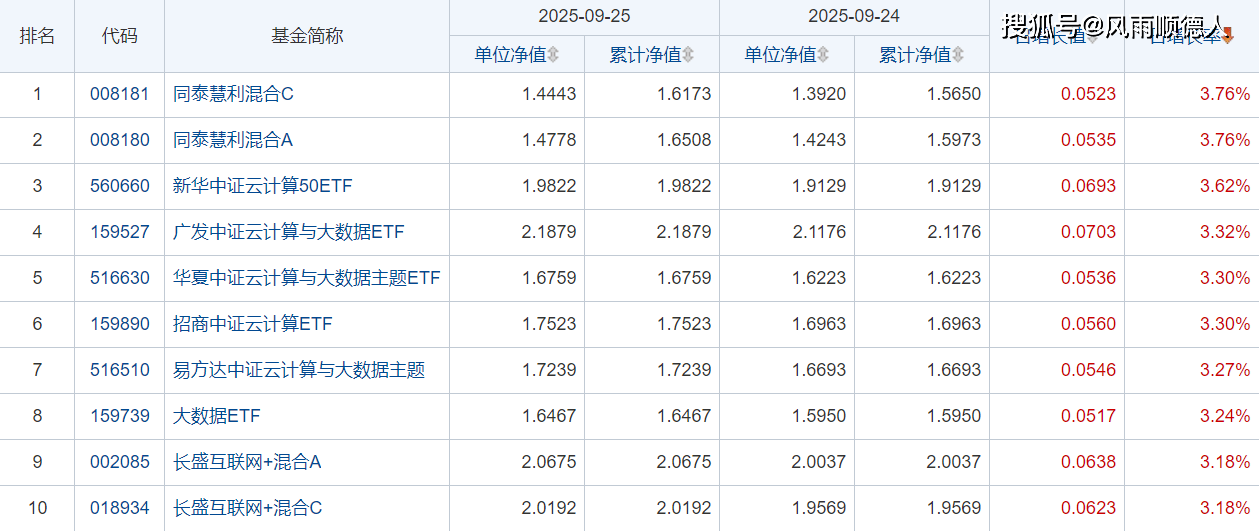The width and height of the screenshot is (1259, 531).
Task: Open fund code 516630
Action: [x=119, y=278]
